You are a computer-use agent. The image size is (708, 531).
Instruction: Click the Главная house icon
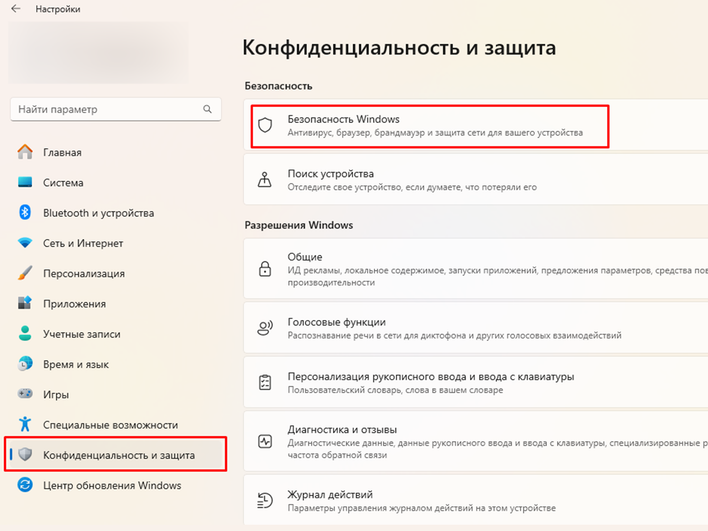[x=25, y=152]
